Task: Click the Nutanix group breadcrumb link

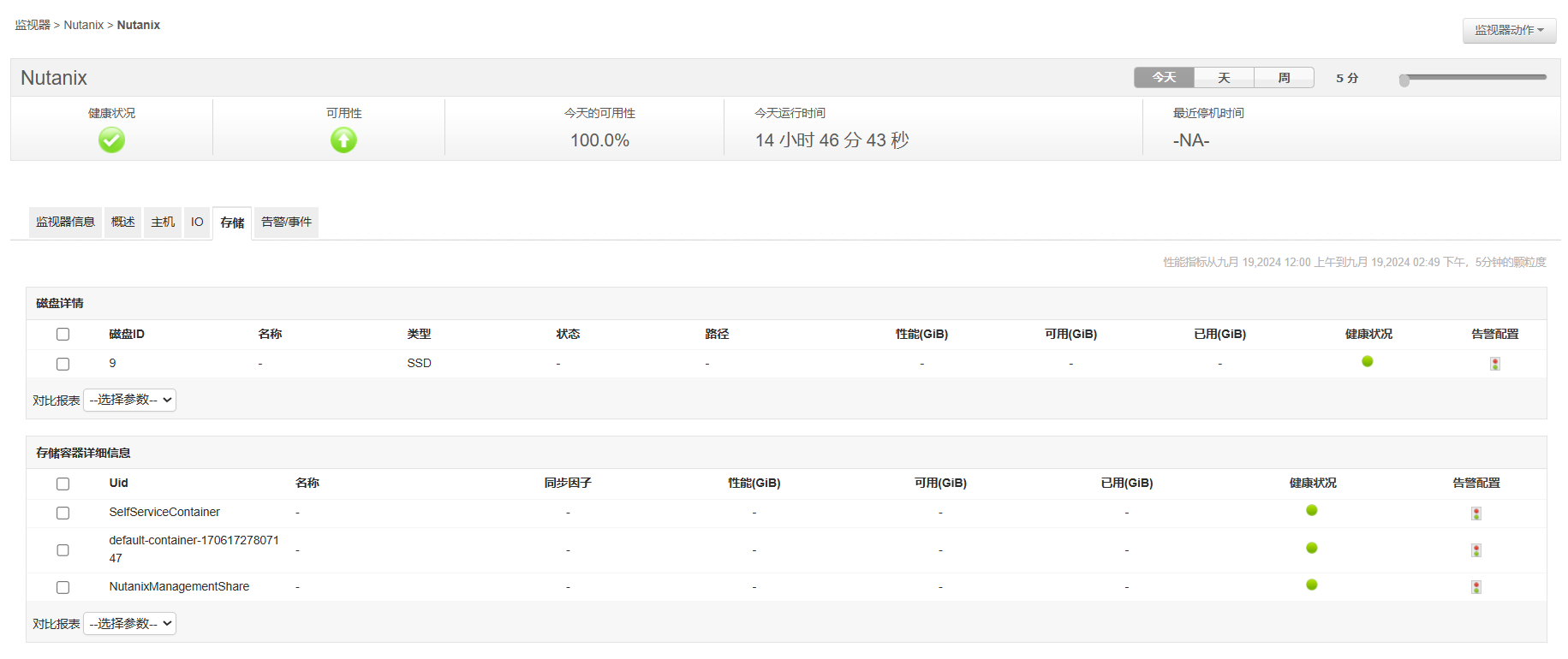Action: click(x=84, y=25)
